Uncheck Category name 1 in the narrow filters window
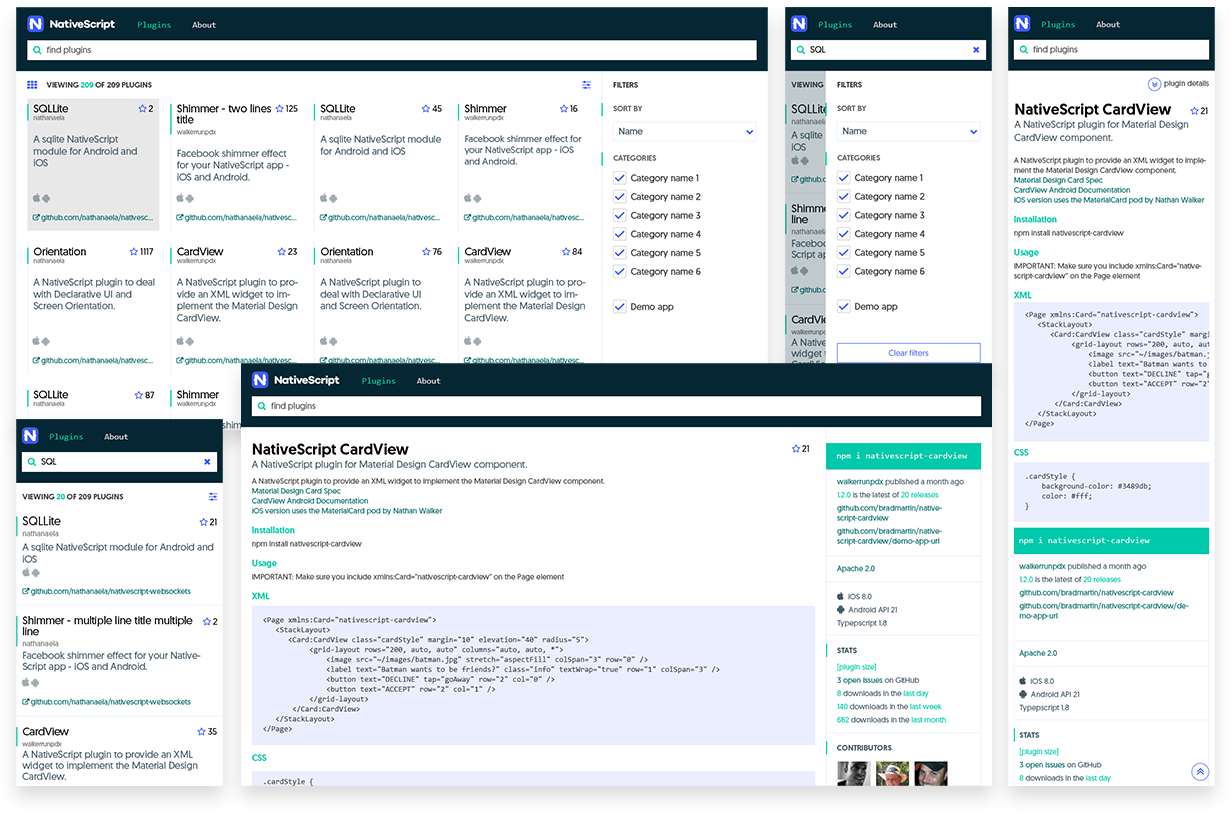The width and height of the screenshot is (1231, 813). tap(844, 178)
